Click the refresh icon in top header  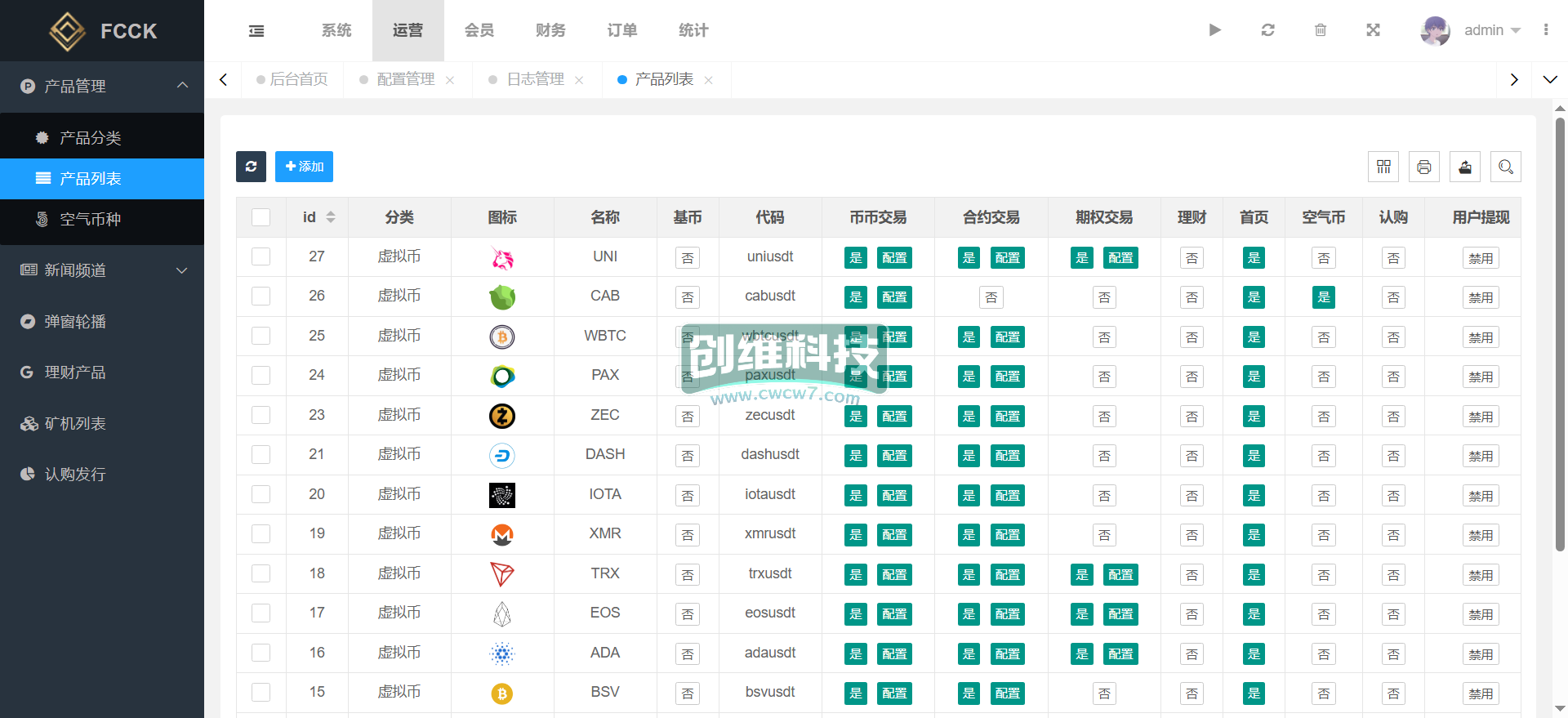[x=1267, y=30]
